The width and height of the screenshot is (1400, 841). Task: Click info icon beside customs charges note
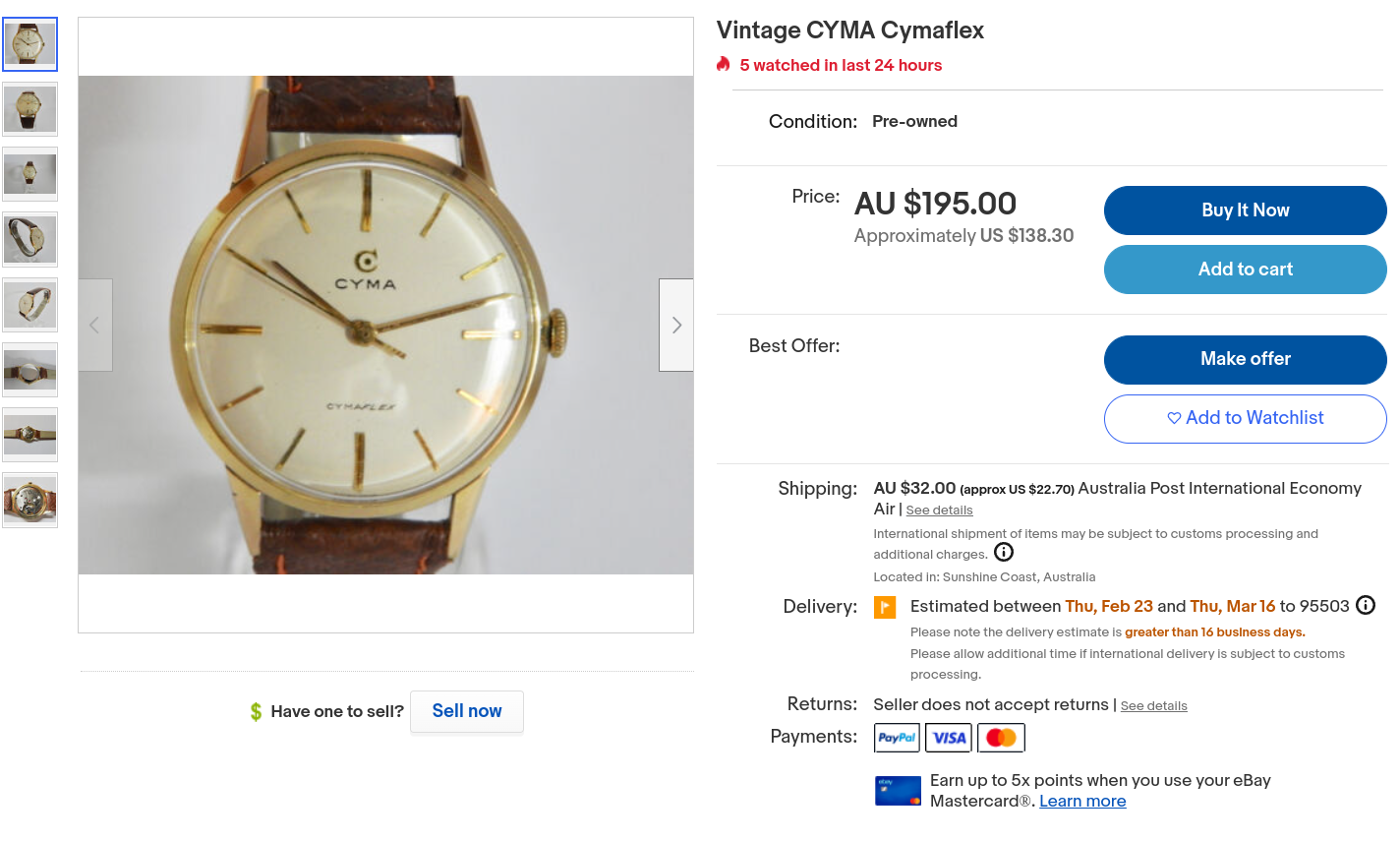1004,552
